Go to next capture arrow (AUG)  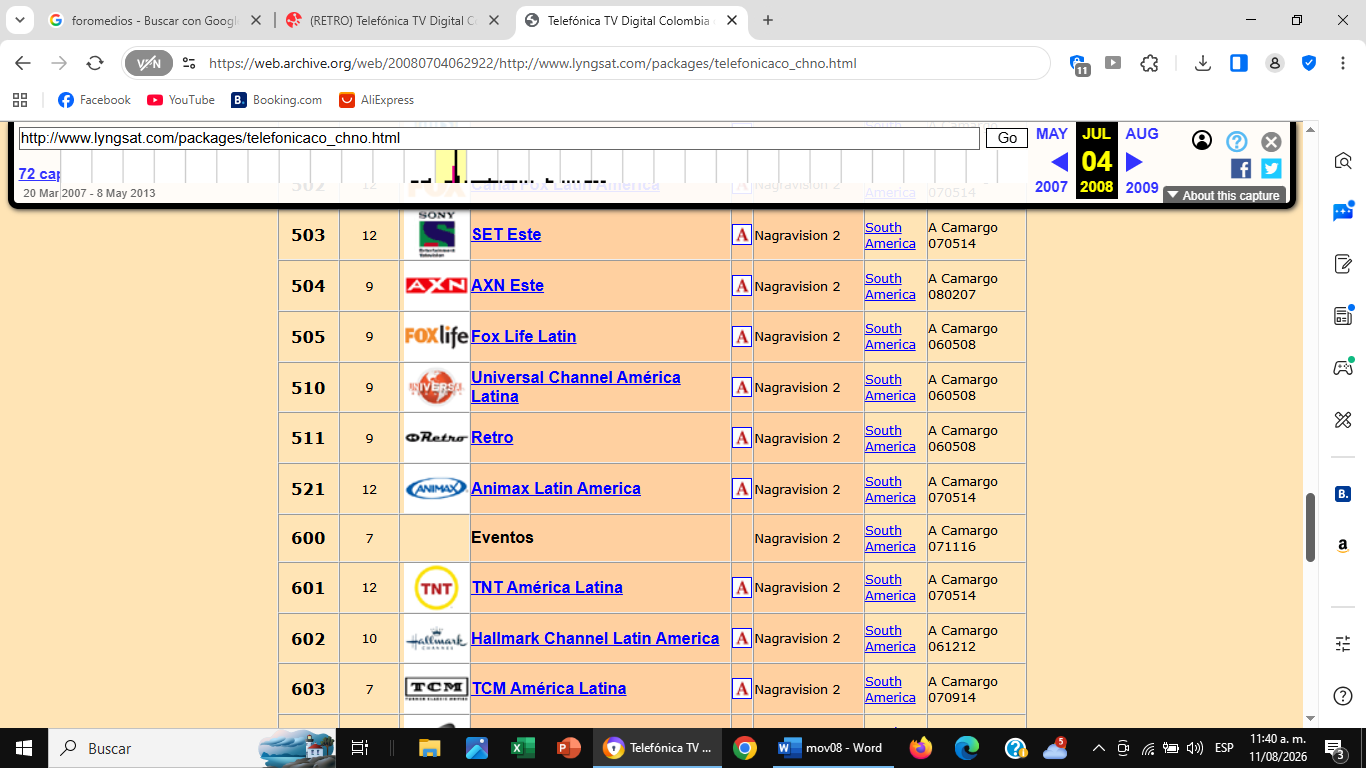(x=1134, y=162)
